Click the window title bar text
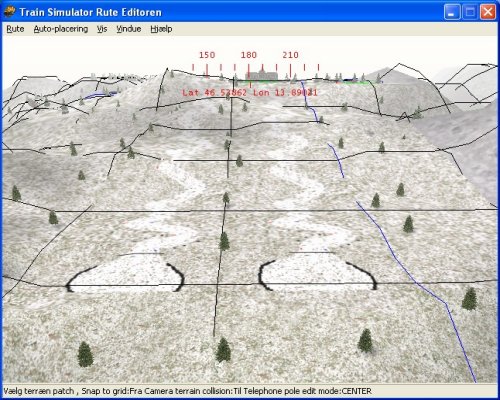The height and width of the screenshot is (400, 500). click(90, 12)
